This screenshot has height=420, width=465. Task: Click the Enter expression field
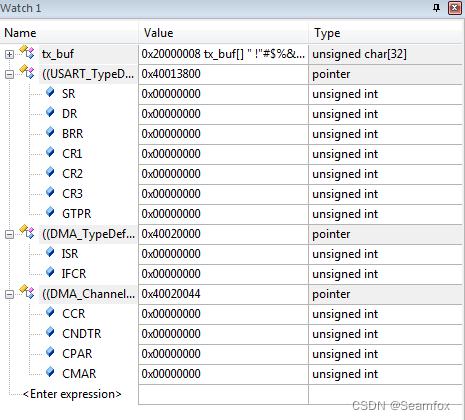click(x=72, y=394)
